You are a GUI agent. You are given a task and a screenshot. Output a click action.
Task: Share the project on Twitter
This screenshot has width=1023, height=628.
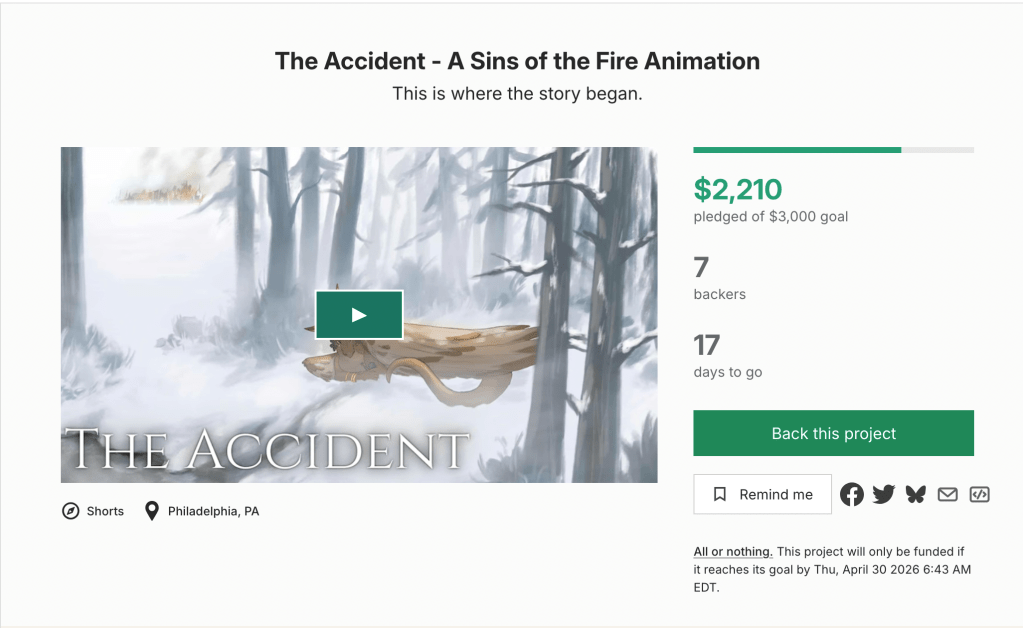[x=883, y=494]
